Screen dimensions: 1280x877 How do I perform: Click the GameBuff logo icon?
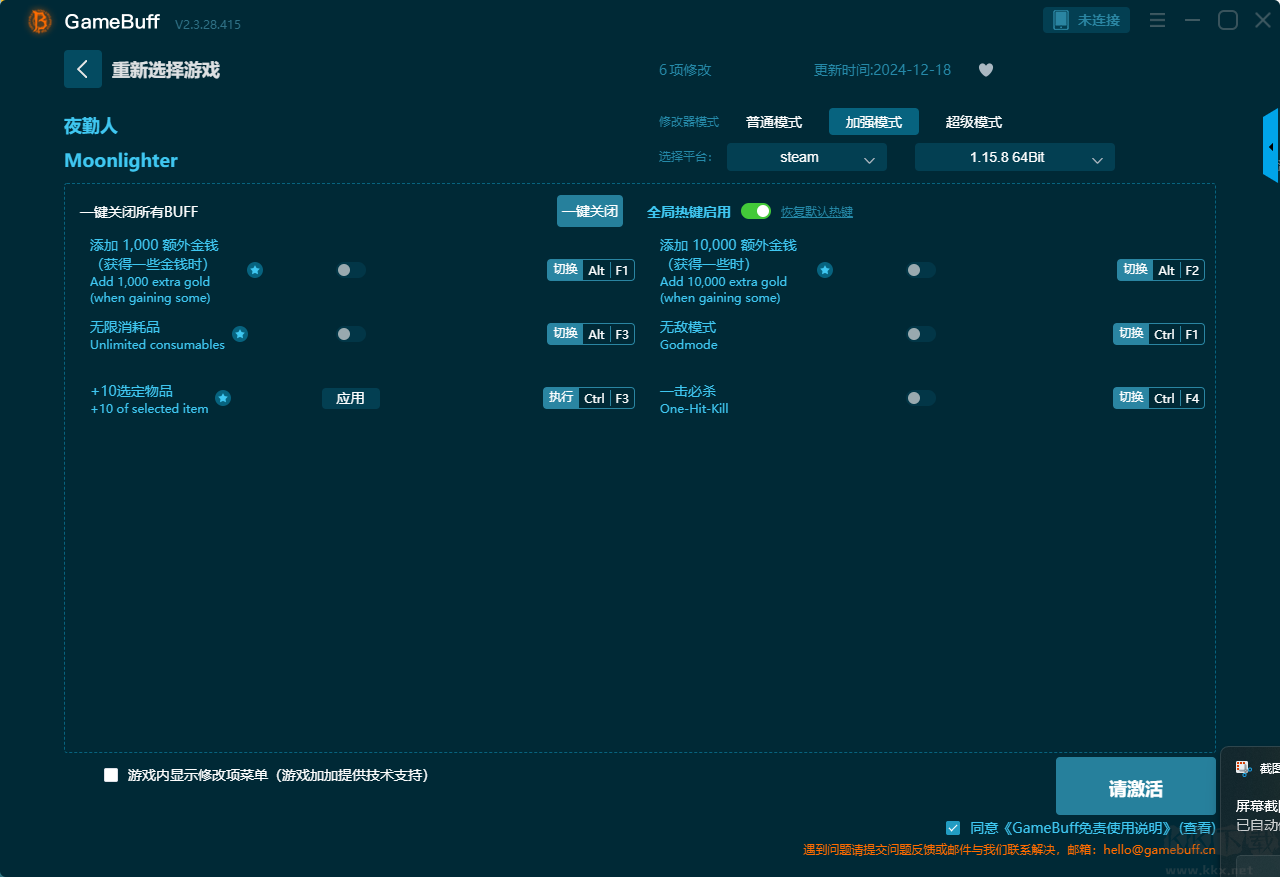coord(40,21)
